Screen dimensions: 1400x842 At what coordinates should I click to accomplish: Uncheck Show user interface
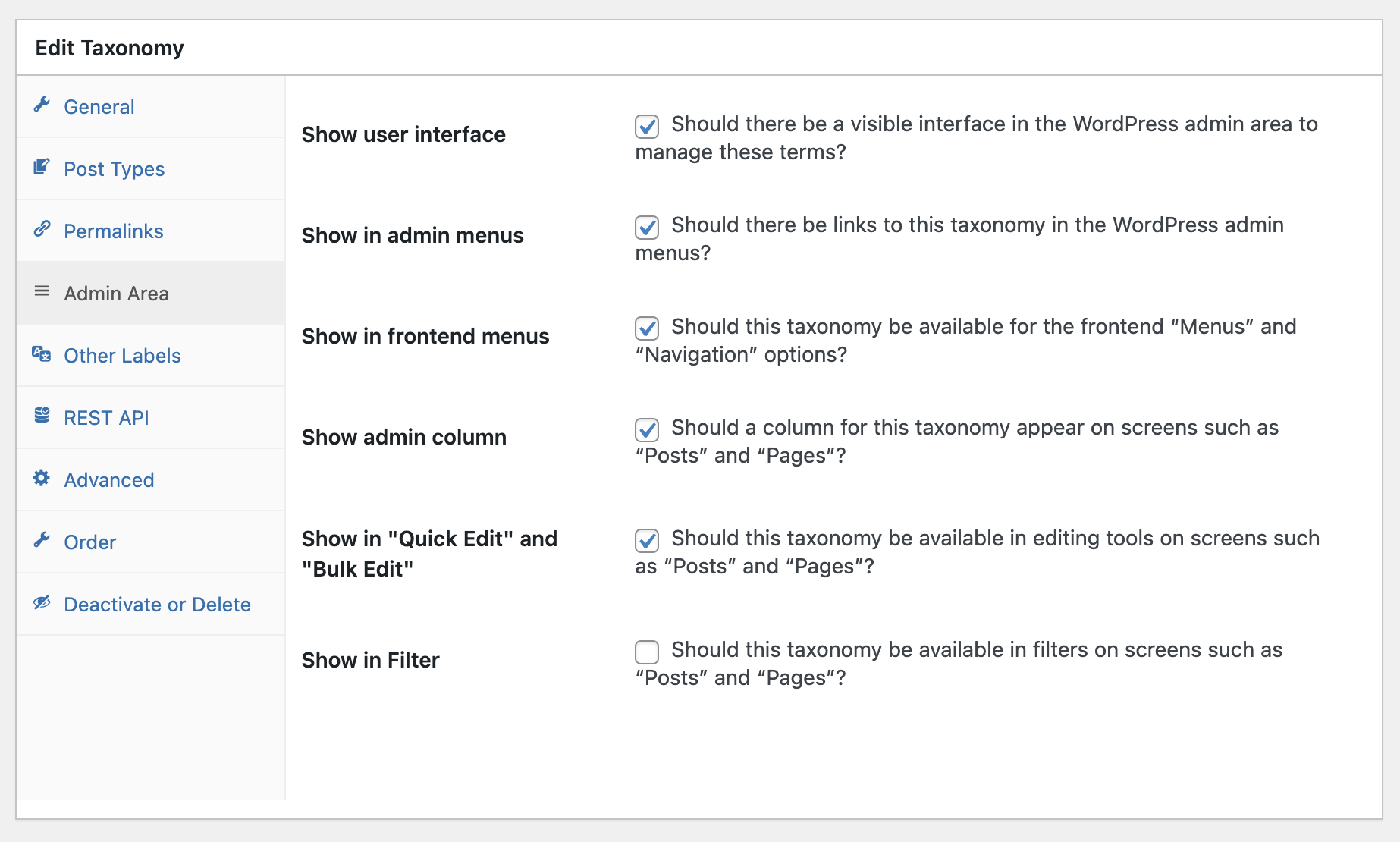[647, 127]
